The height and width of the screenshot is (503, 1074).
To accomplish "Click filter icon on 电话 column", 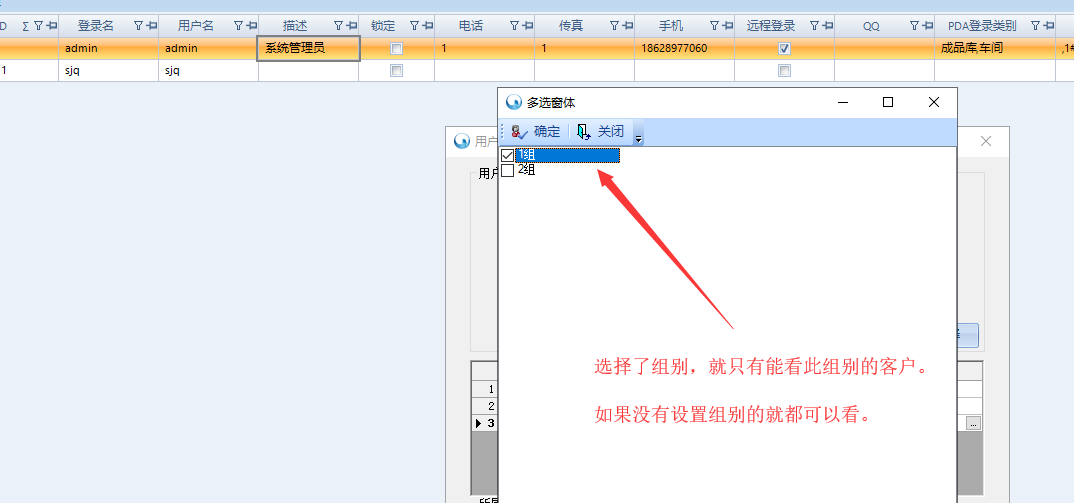I will (514, 26).
